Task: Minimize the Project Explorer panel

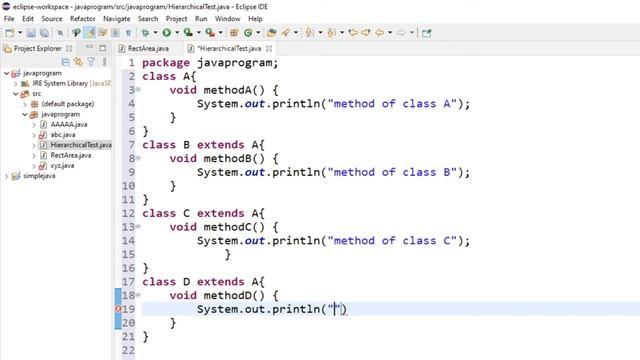Action: (x=89, y=47)
